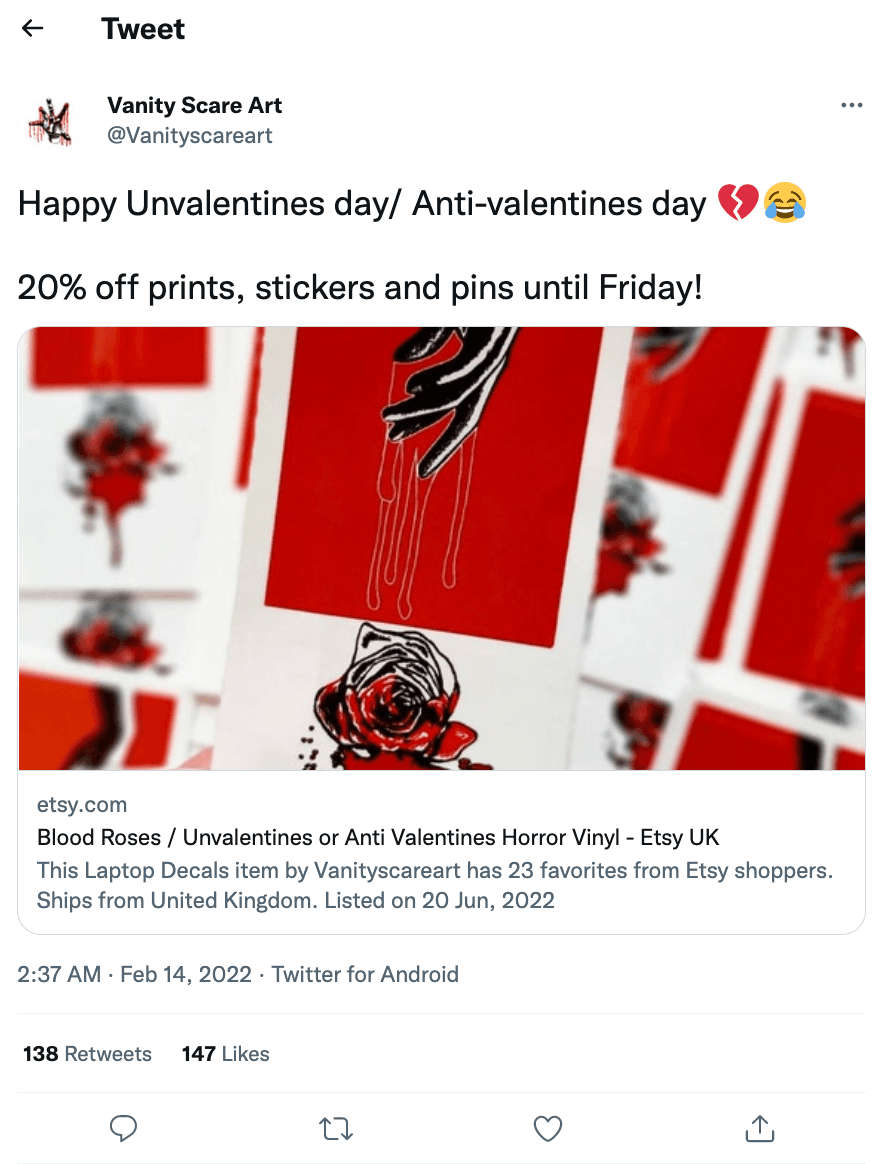The image size is (884, 1164).
Task: Click the etsy.com domain link
Action: (82, 804)
